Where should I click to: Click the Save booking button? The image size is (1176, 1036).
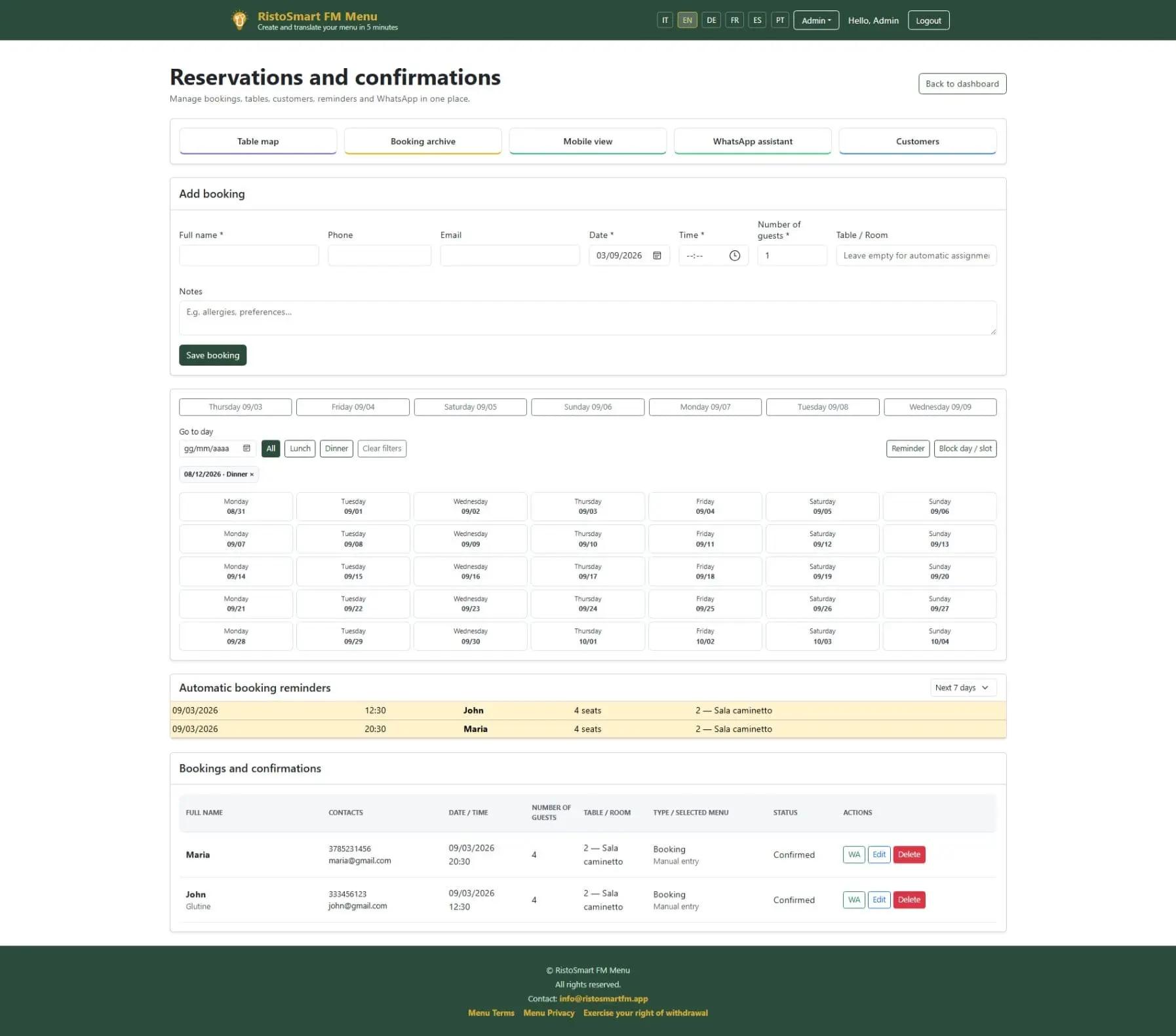212,355
